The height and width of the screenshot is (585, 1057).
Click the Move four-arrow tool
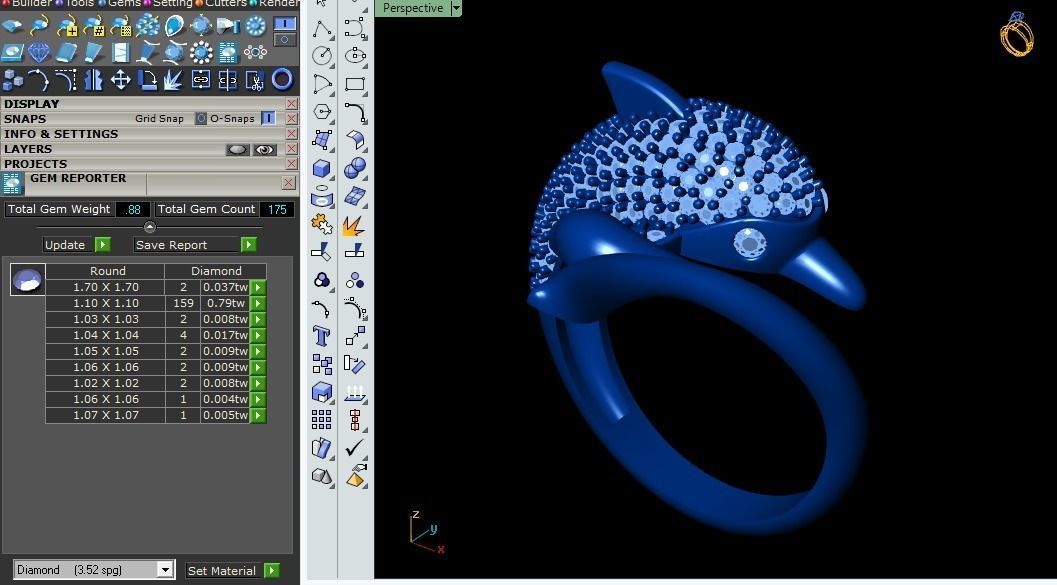point(121,80)
